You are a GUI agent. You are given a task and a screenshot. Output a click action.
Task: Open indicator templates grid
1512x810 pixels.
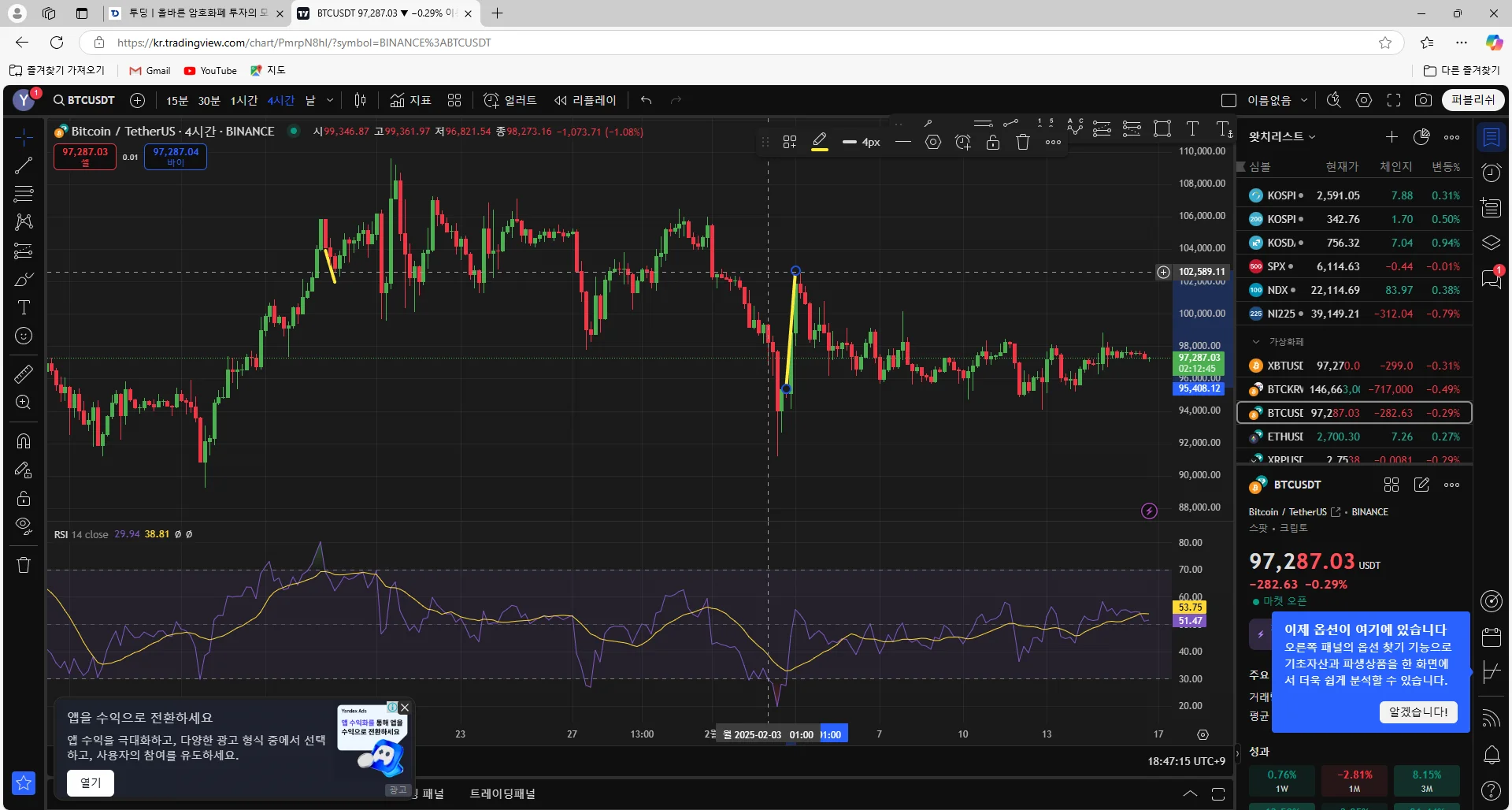tap(454, 100)
